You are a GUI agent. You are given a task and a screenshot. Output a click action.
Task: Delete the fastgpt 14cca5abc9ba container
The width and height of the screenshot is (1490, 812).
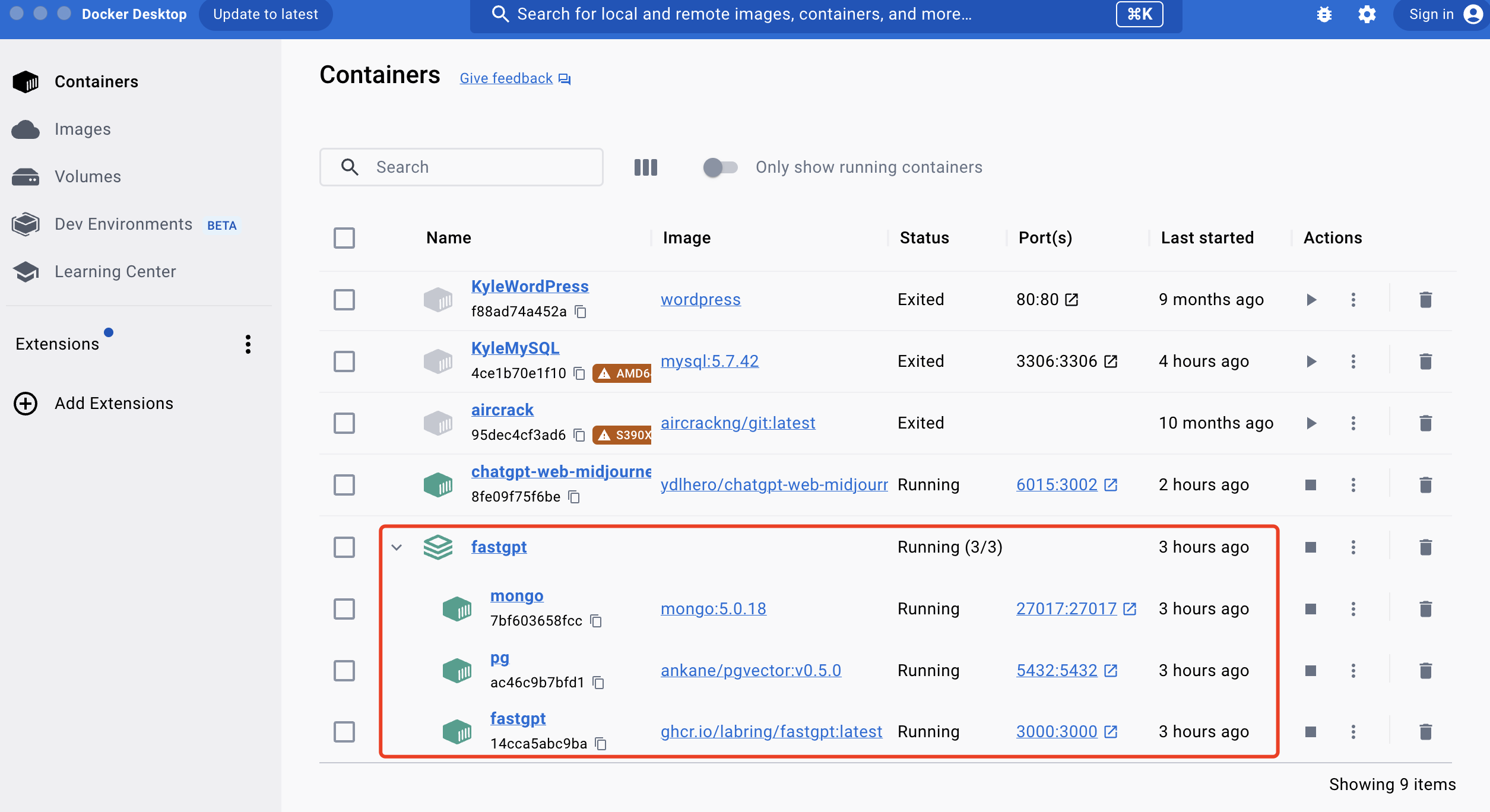1425,732
